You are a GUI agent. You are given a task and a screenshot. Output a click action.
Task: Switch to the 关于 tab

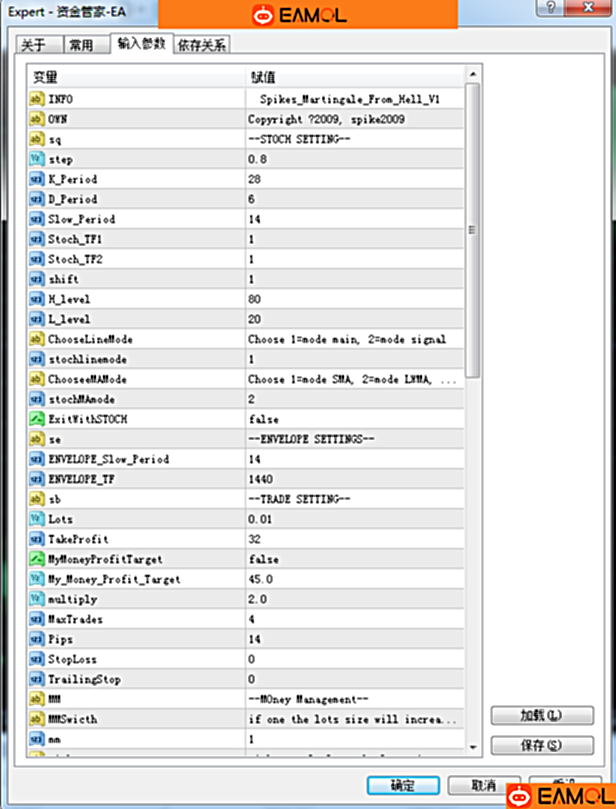[33, 45]
